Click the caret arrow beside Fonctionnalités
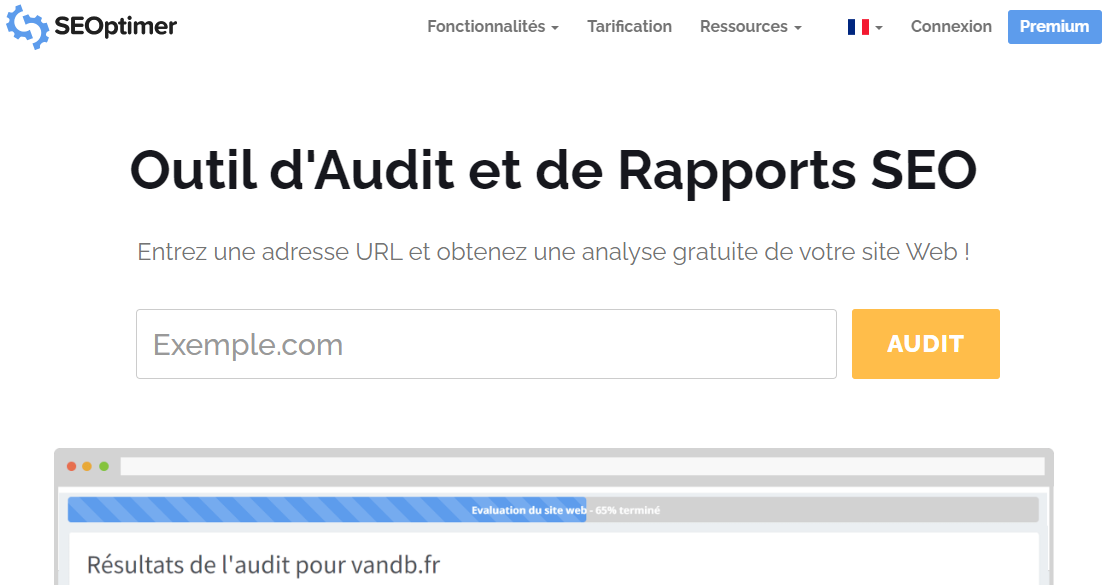1110x585 pixels. coord(555,28)
